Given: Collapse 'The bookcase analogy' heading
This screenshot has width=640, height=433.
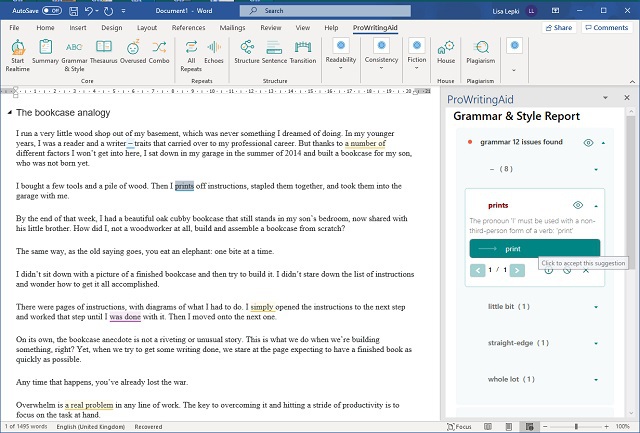Looking at the screenshot, I should (9, 113).
